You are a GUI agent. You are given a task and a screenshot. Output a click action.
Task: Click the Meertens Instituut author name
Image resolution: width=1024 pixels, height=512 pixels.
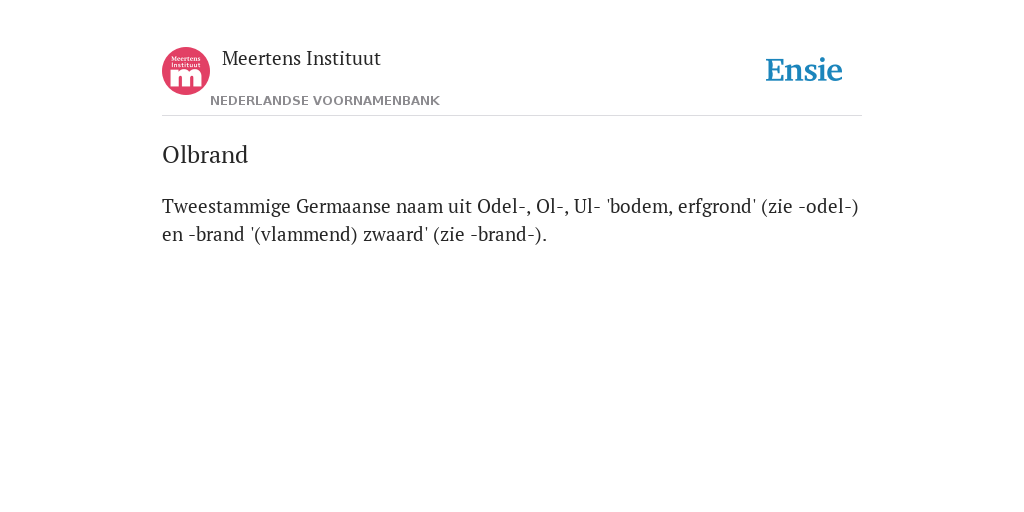pyautogui.click(x=301, y=58)
